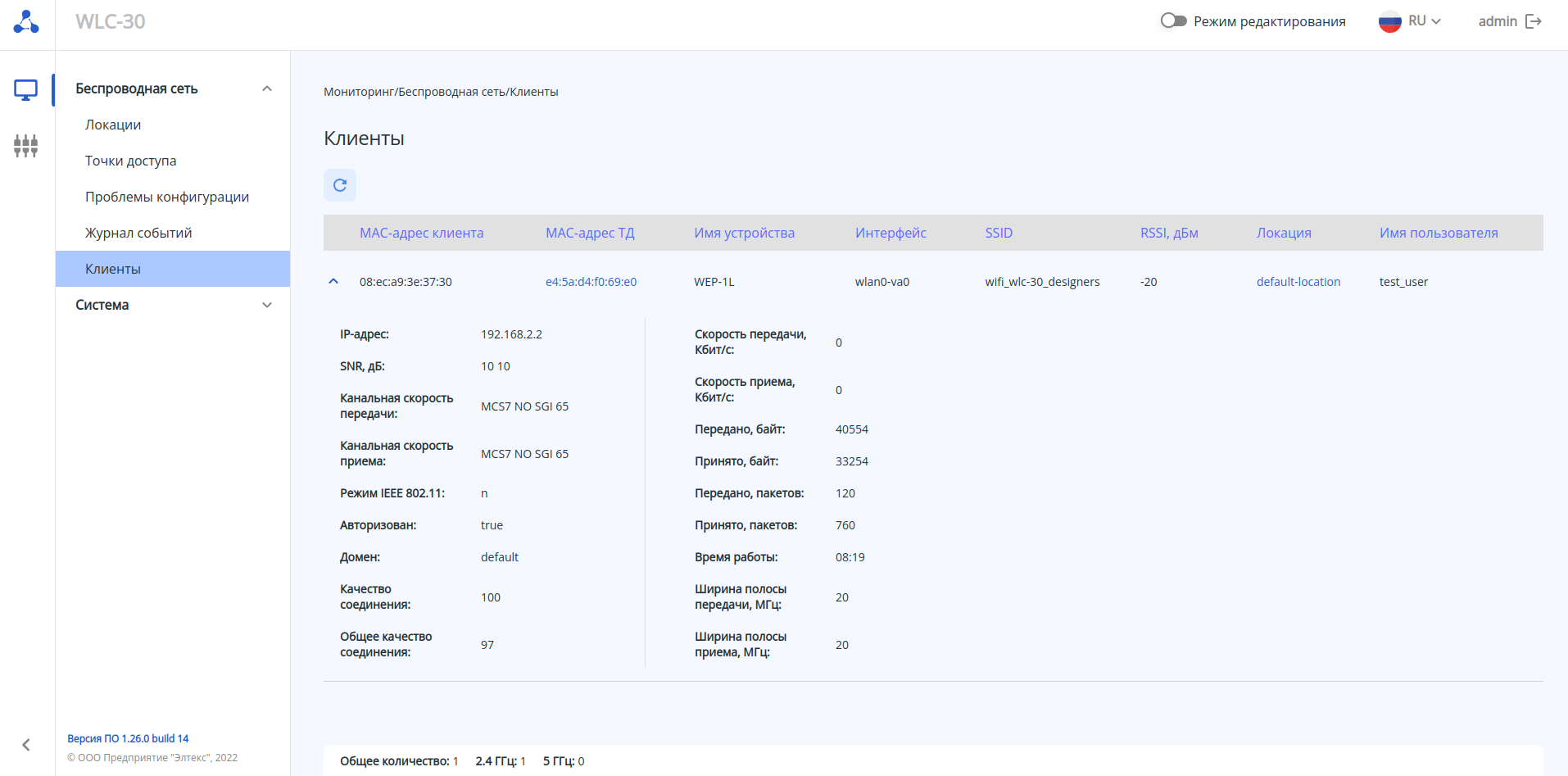Open access point link e4:5a:d4:f0:69:e0
The width and height of the screenshot is (1568, 776).
pos(591,282)
